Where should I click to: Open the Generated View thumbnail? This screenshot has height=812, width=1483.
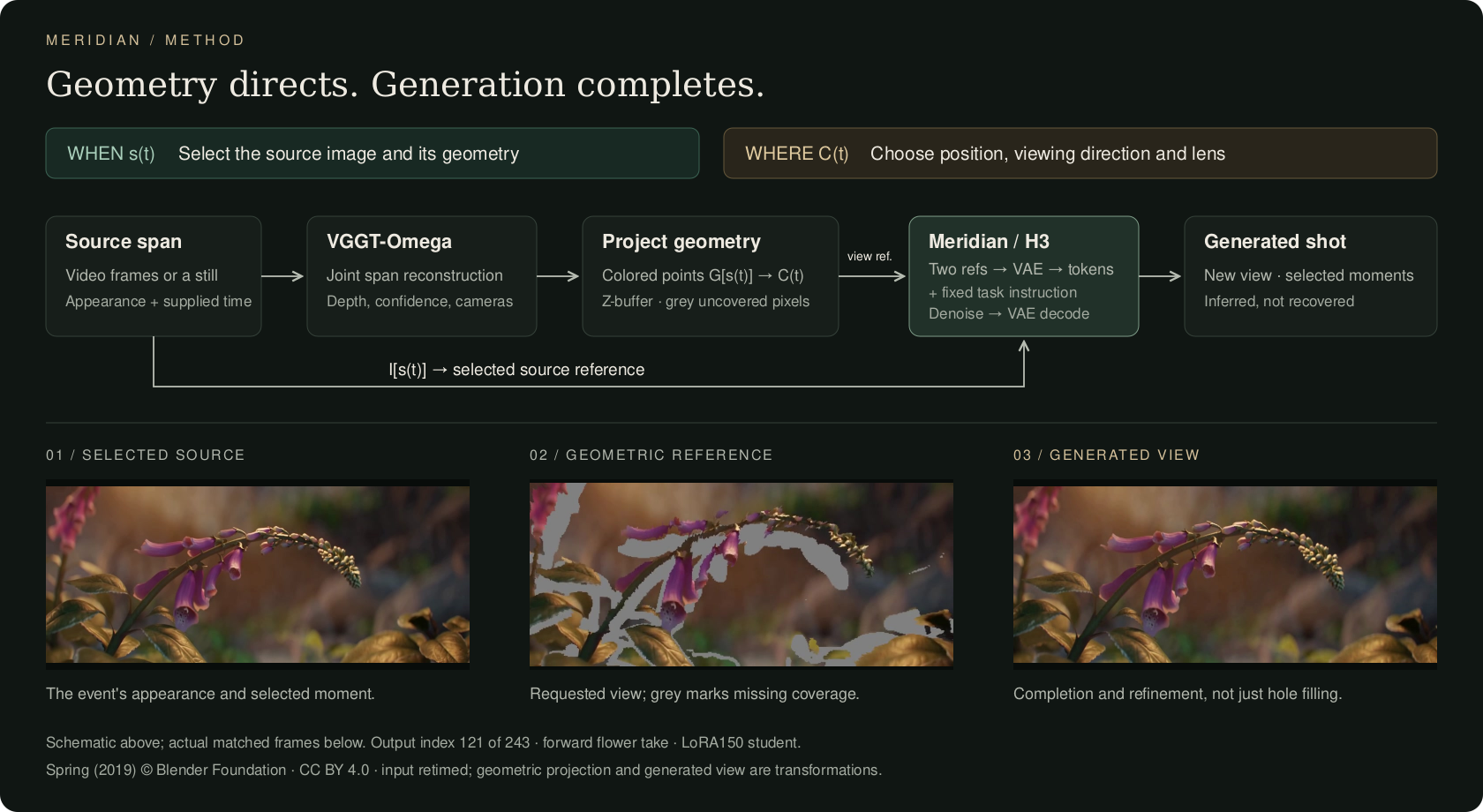pyautogui.click(x=1225, y=575)
